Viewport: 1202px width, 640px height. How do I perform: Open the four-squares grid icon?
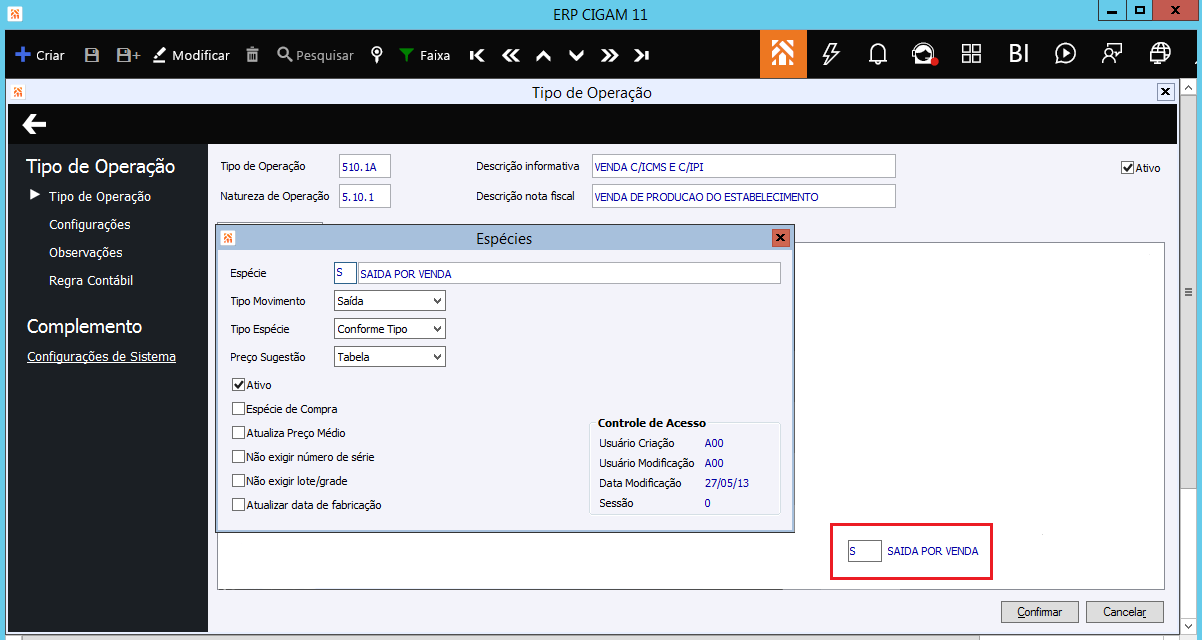coord(971,54)
